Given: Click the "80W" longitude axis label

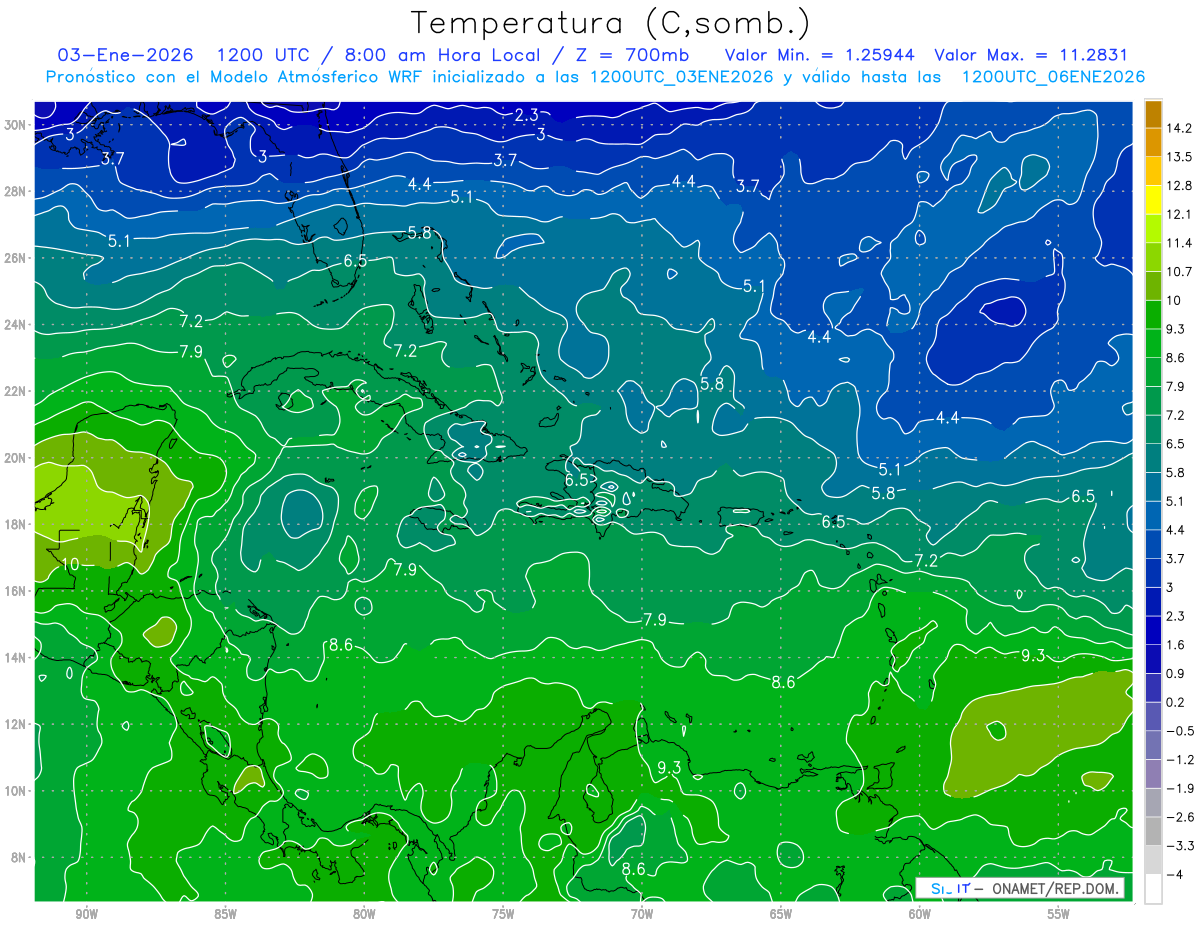Looking at the screenshot, I should (364, 914).
